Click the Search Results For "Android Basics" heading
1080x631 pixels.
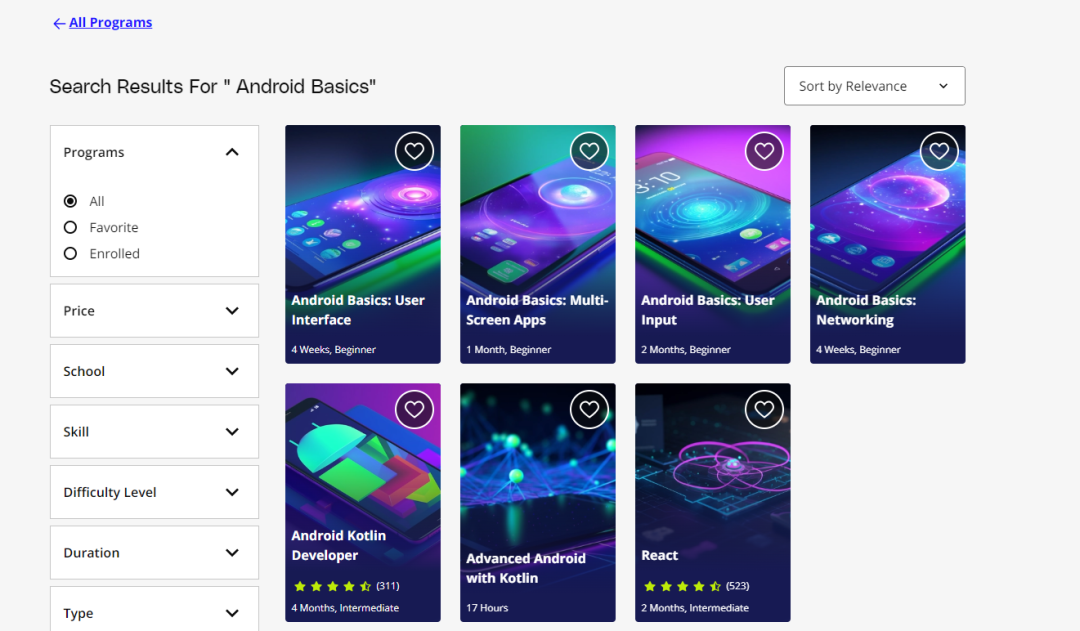213,87
